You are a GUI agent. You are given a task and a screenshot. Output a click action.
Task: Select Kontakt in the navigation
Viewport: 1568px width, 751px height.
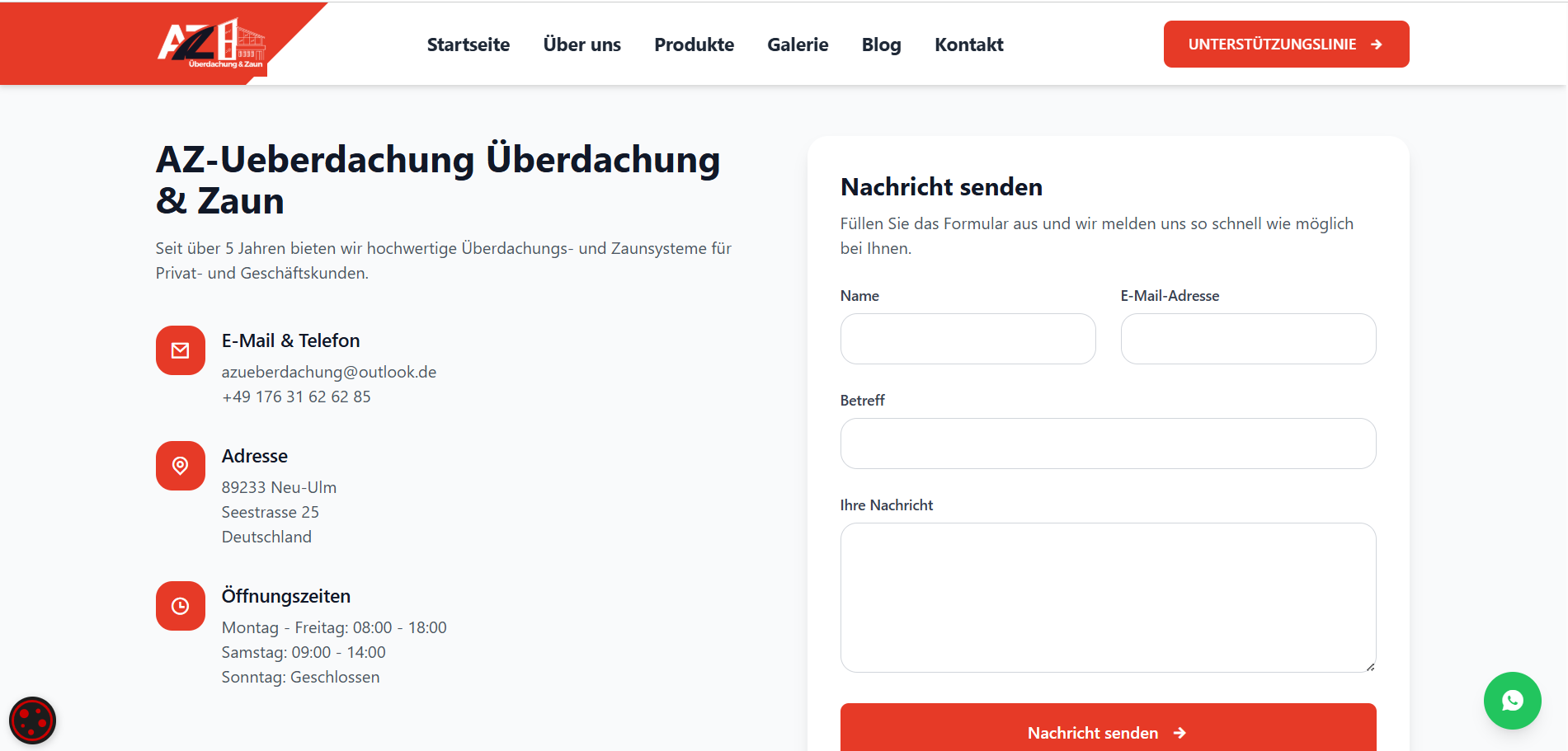point(969,45)
